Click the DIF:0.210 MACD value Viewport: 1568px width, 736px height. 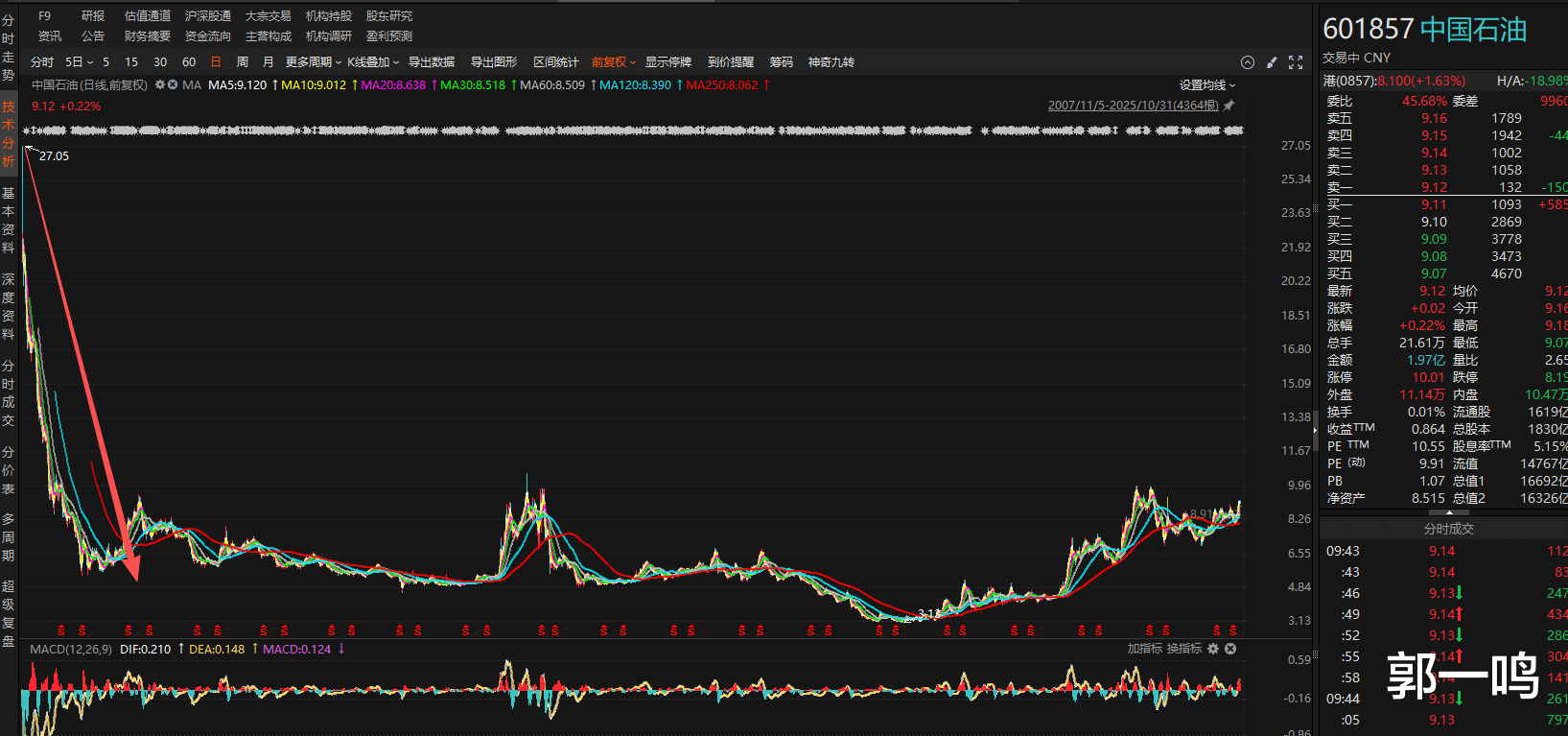tap(146, 650)
